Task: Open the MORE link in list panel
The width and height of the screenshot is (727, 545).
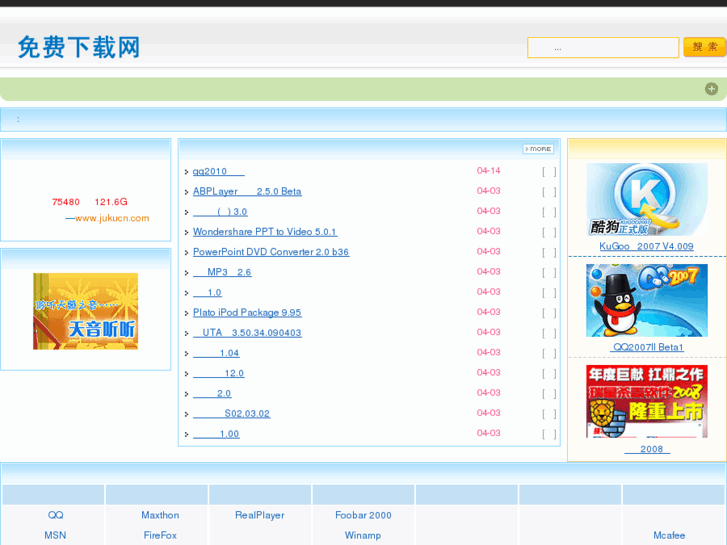Action: coord(538,149)
